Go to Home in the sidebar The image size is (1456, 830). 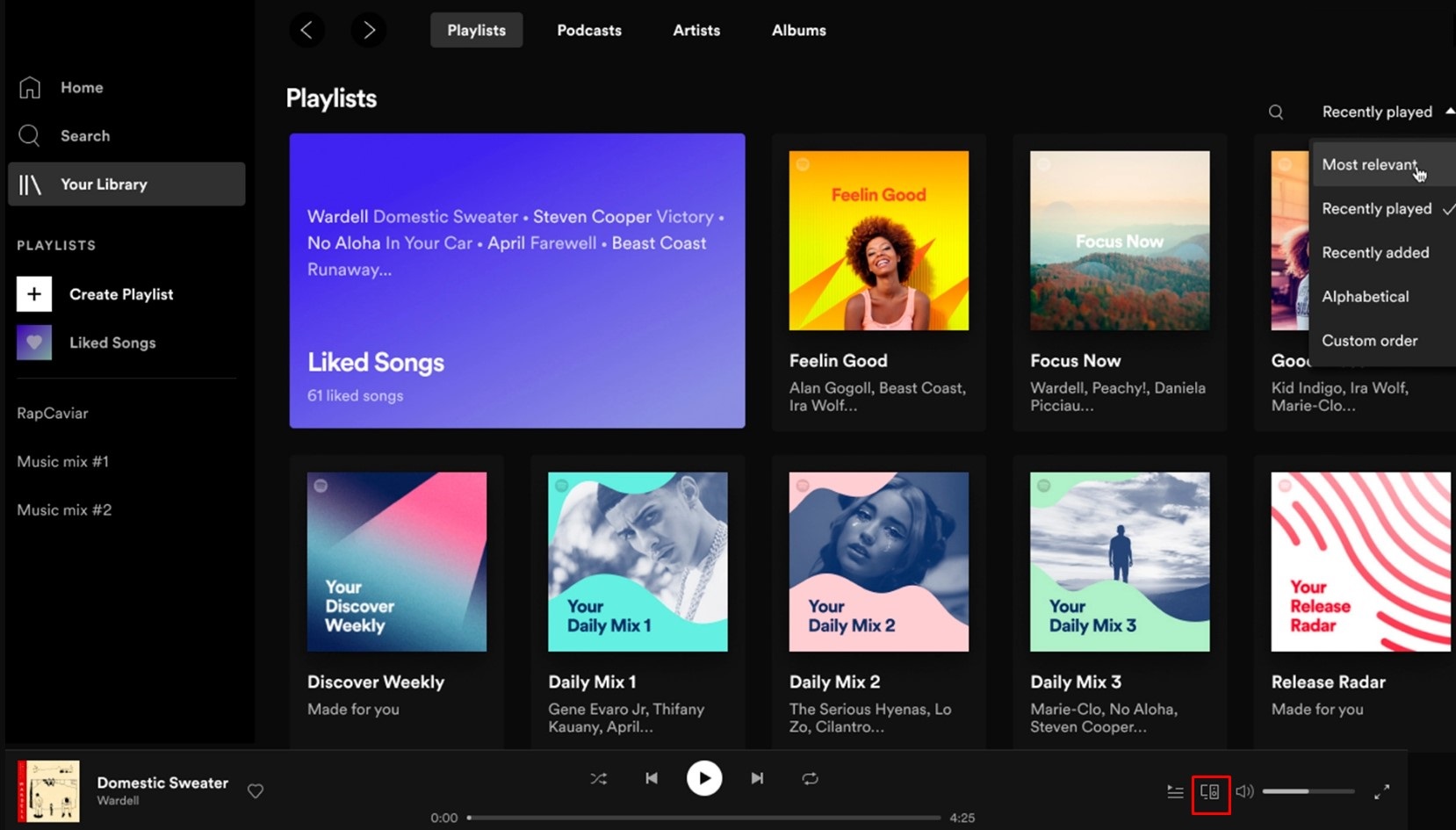coord(82,87)
